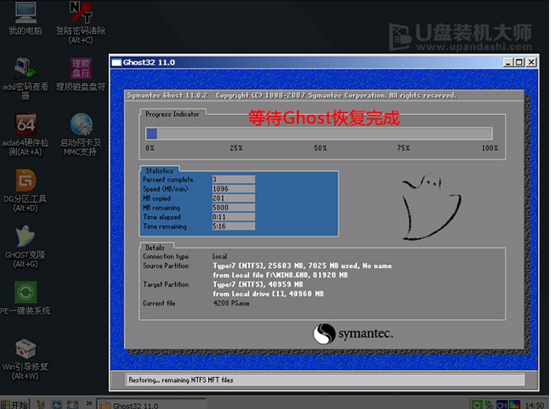
Task: Click the Ghost32 11.0 window title bar
Action: (x=306, y=63)
